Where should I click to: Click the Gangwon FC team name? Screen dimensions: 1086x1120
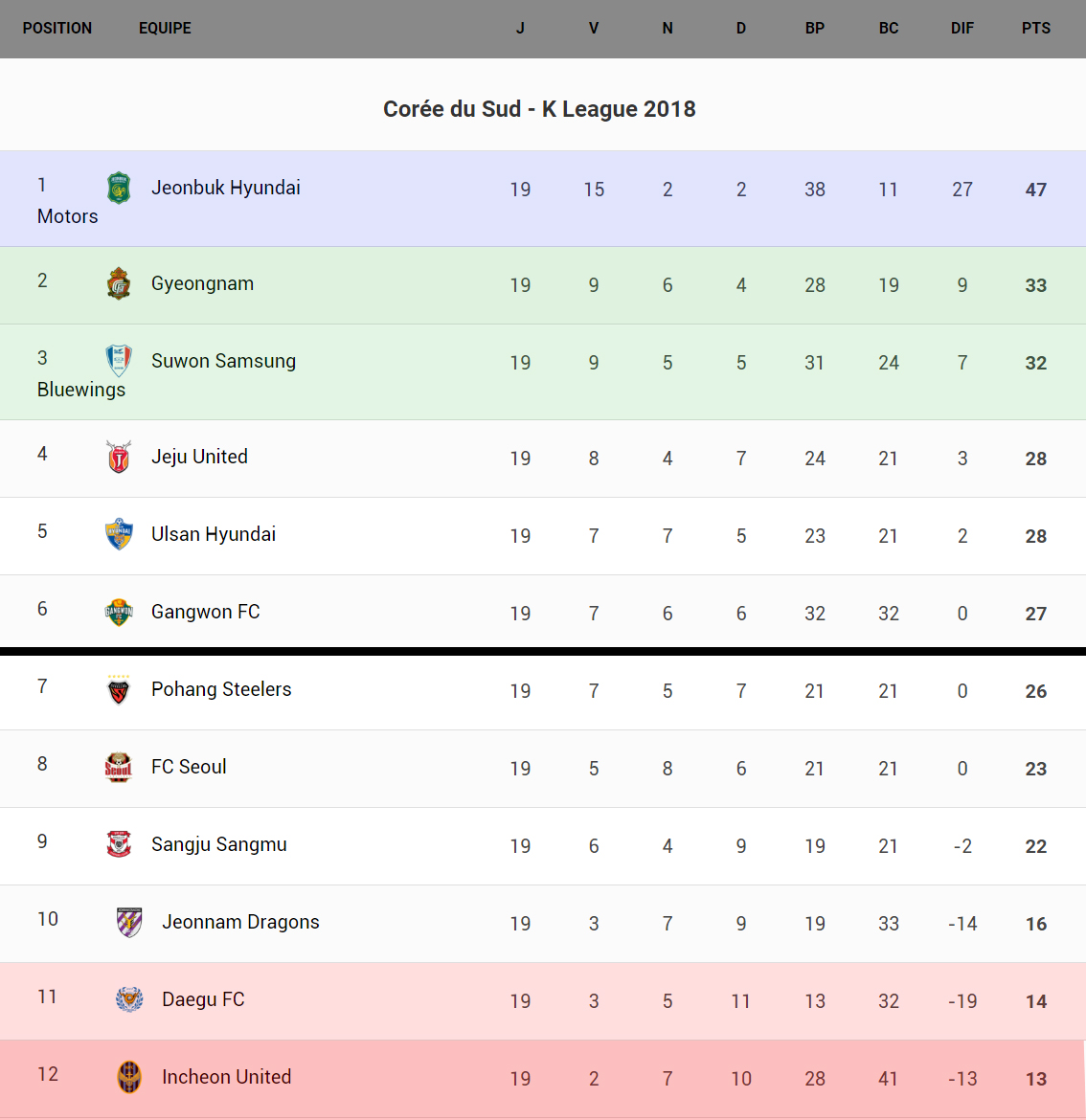206,612
